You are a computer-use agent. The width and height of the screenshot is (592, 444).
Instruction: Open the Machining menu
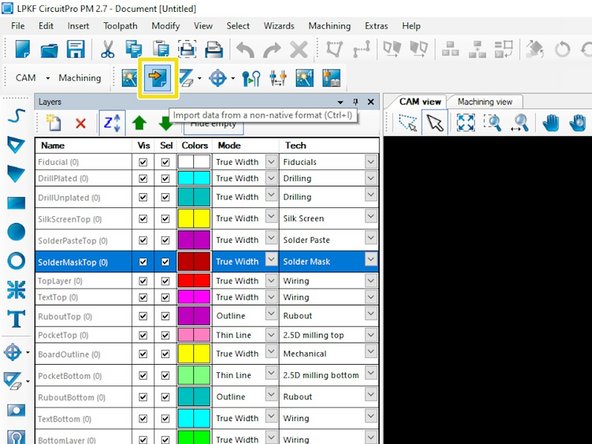(329, 26)
